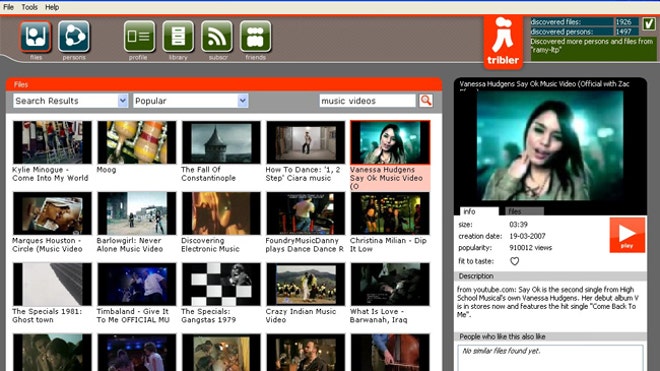Screen dimensions: 660x371
Task: Click the large video preview image
Action: [x=550, y=146]
